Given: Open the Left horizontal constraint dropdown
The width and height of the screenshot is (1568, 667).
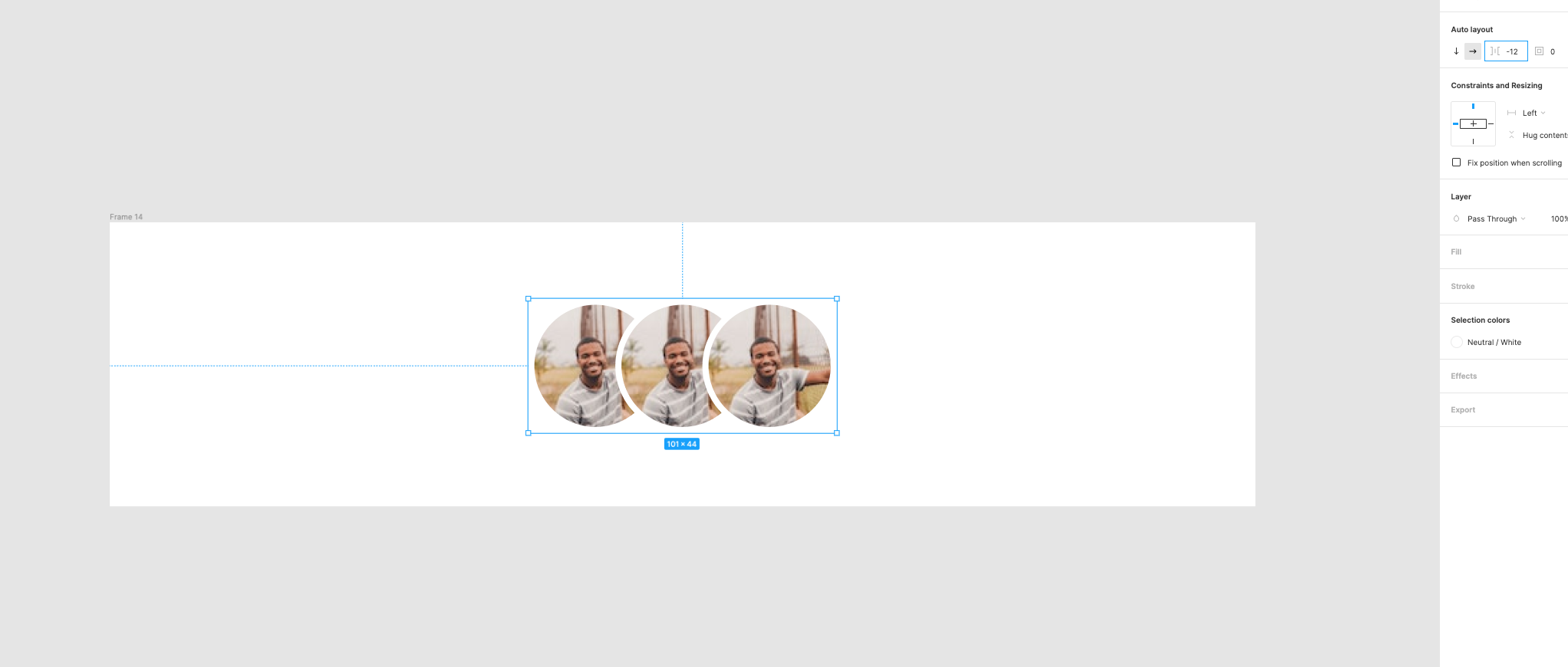Looking at the screenshot, I should tap(1533, 113).
